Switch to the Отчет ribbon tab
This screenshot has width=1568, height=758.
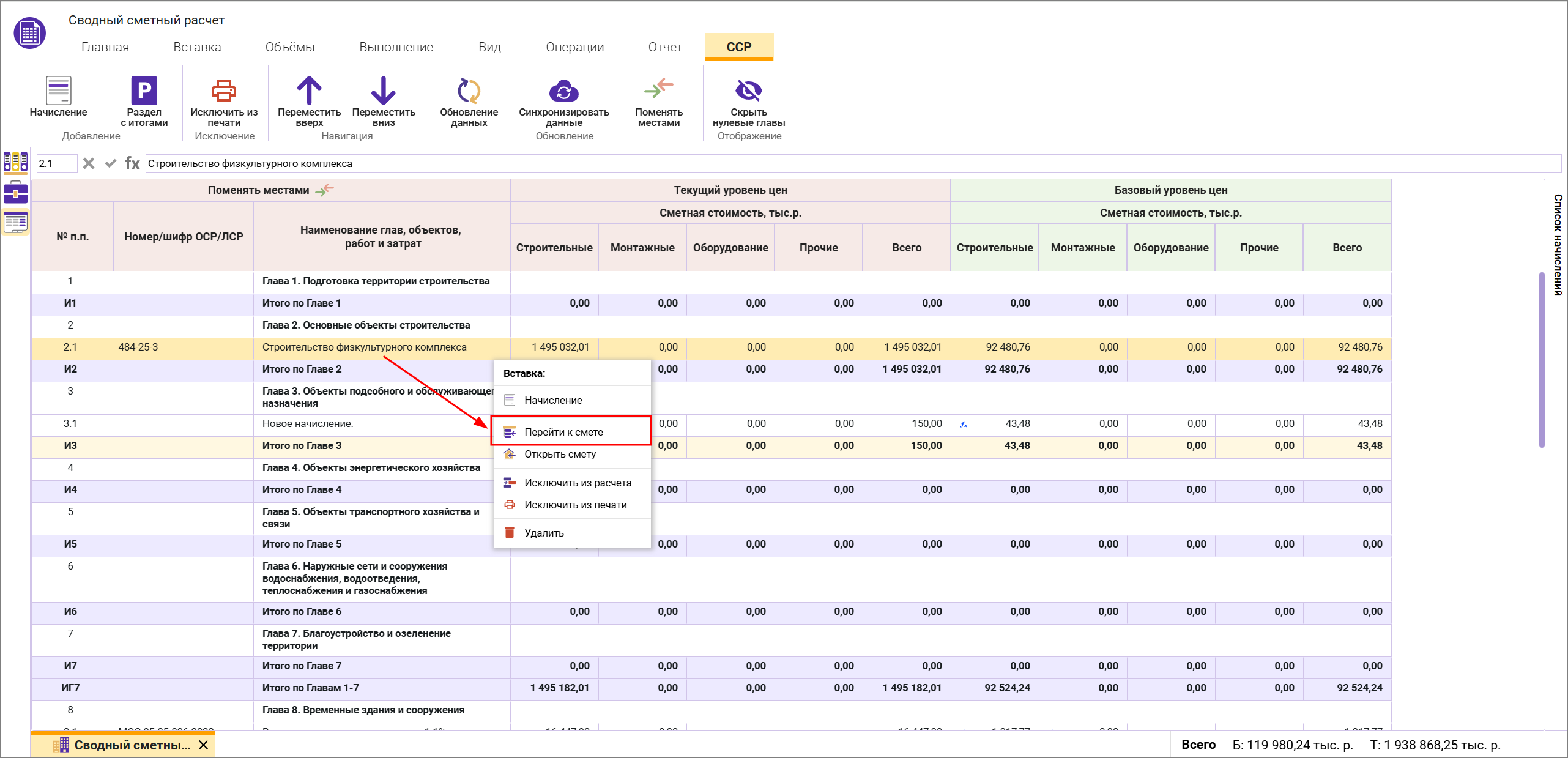pos(665,46)
